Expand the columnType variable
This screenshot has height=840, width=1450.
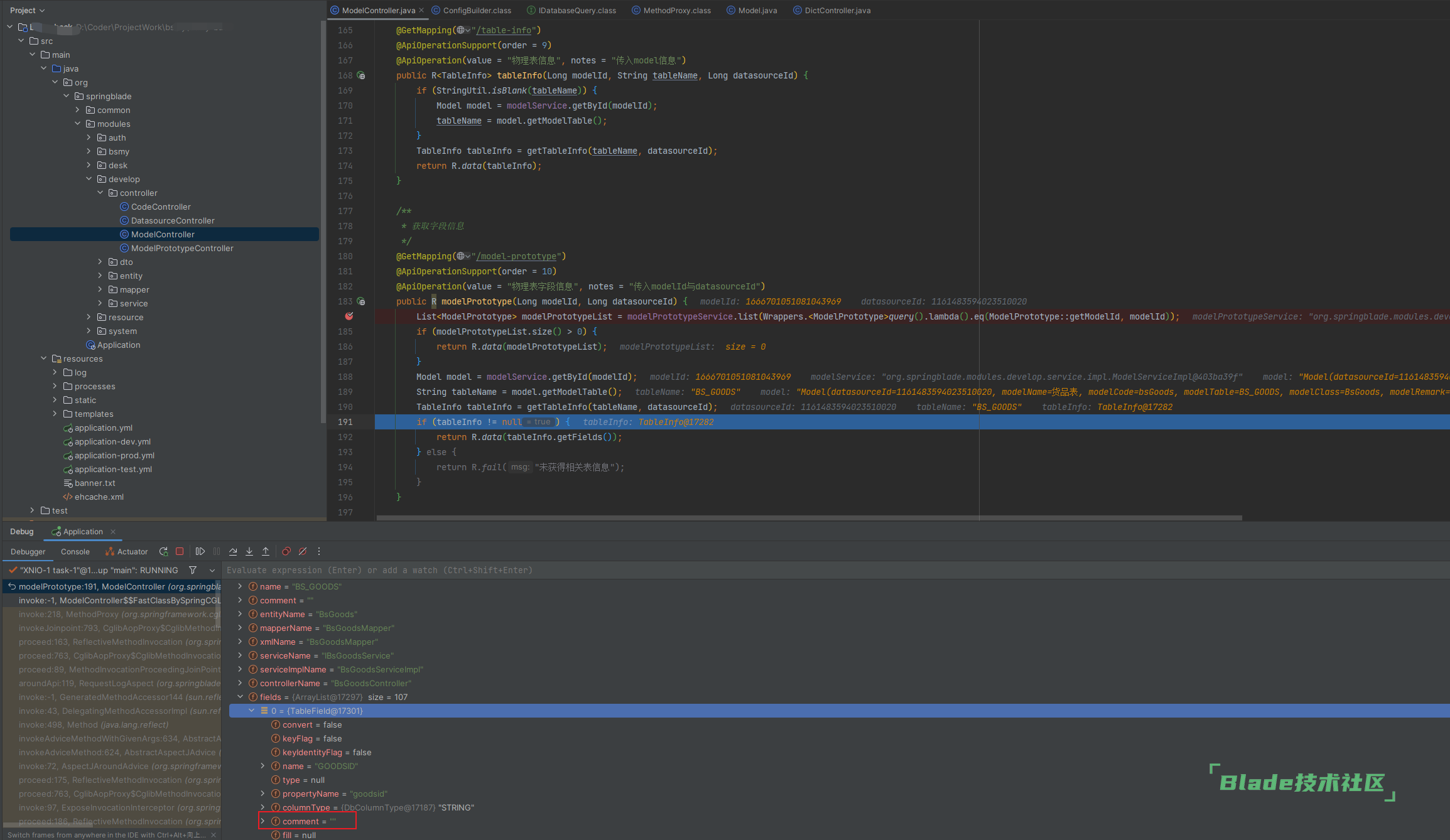coord(262,807)
